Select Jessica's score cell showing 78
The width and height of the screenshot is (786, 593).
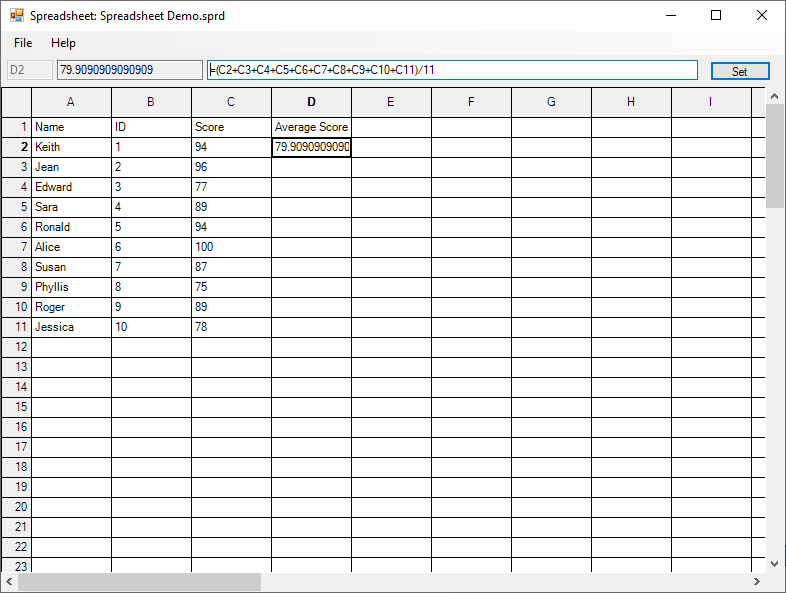[231, 328]
